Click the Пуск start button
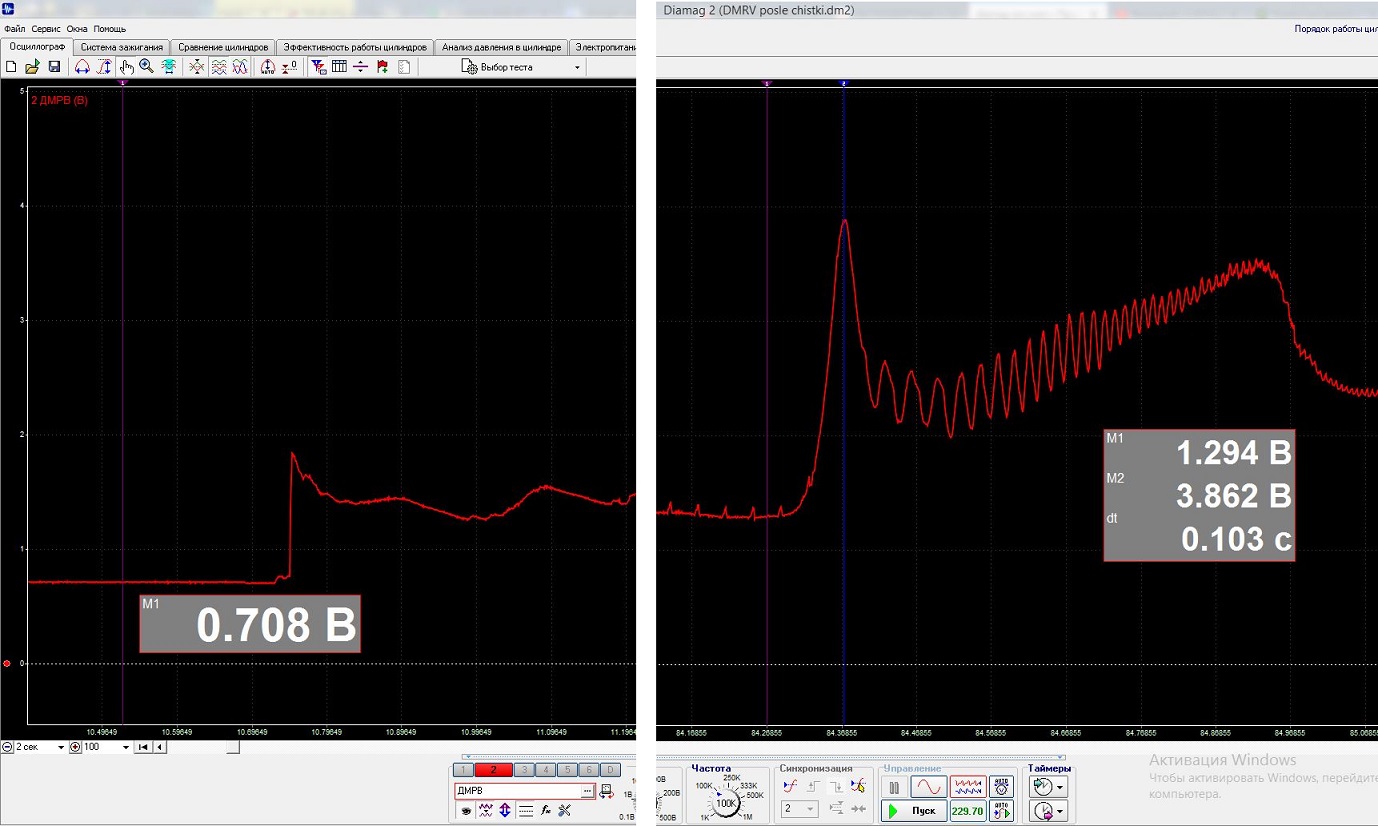Screen dimensions: 1378x826 (914, 810)
